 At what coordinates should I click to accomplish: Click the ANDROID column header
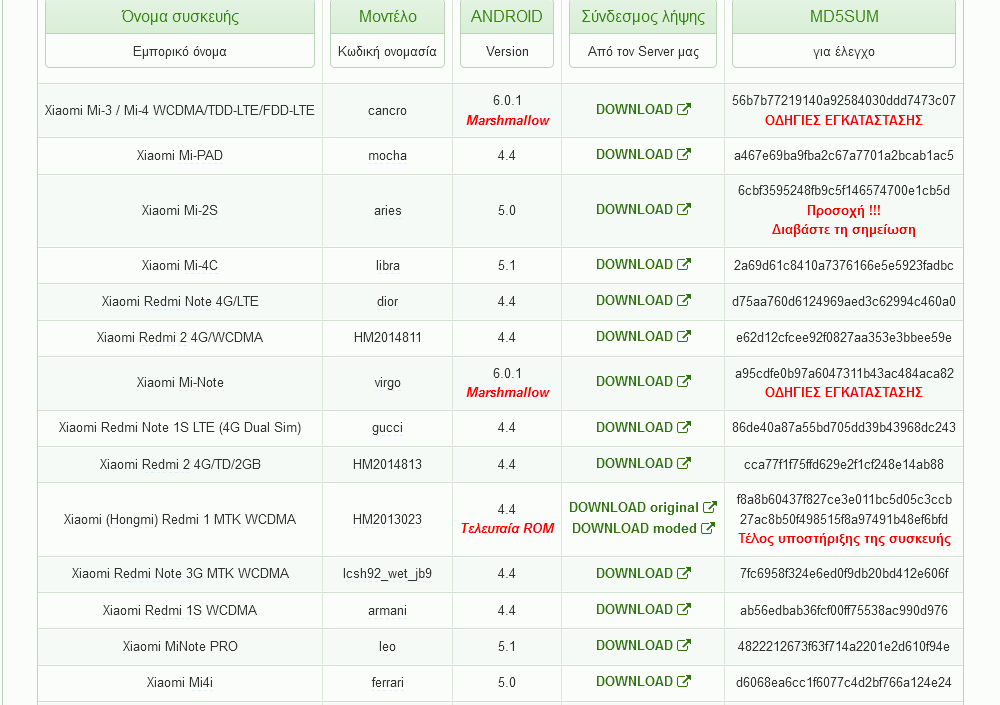(507, 17)
